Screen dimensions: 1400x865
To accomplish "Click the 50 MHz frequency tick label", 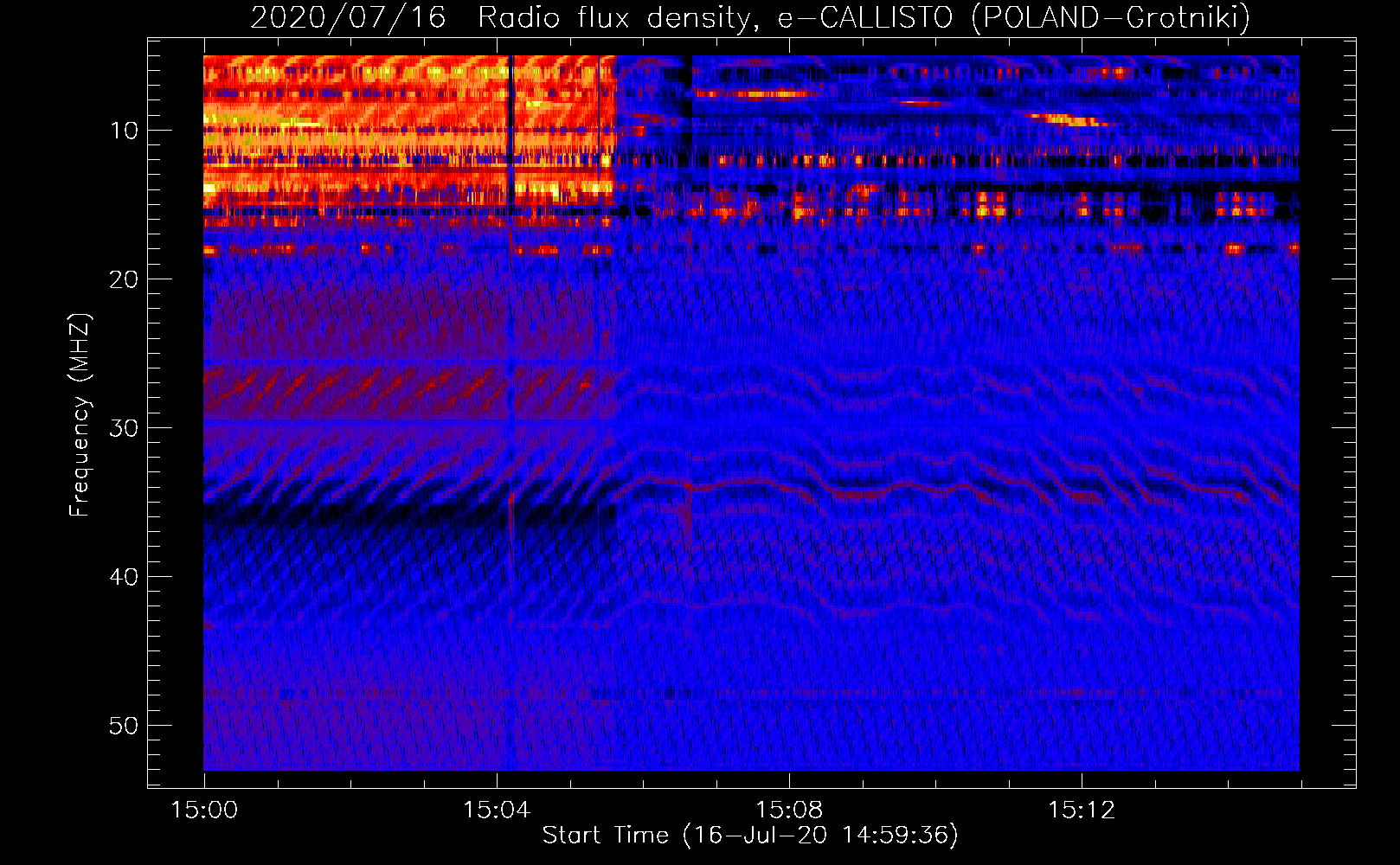I will pyautogui.click(x=125, y=726).
